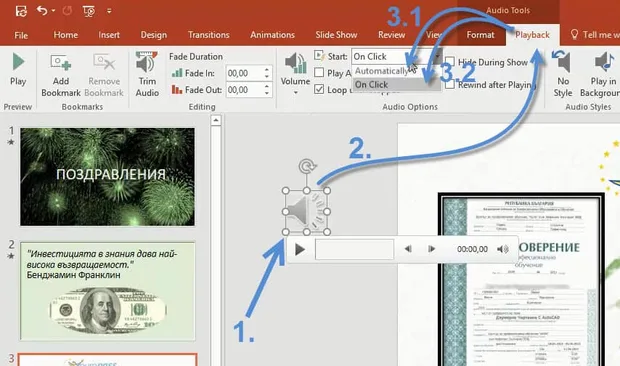This screenshot has height=366, width=620.
Task: Open the Undo history dropdown arrow
Action: click(x=54, y=11)
